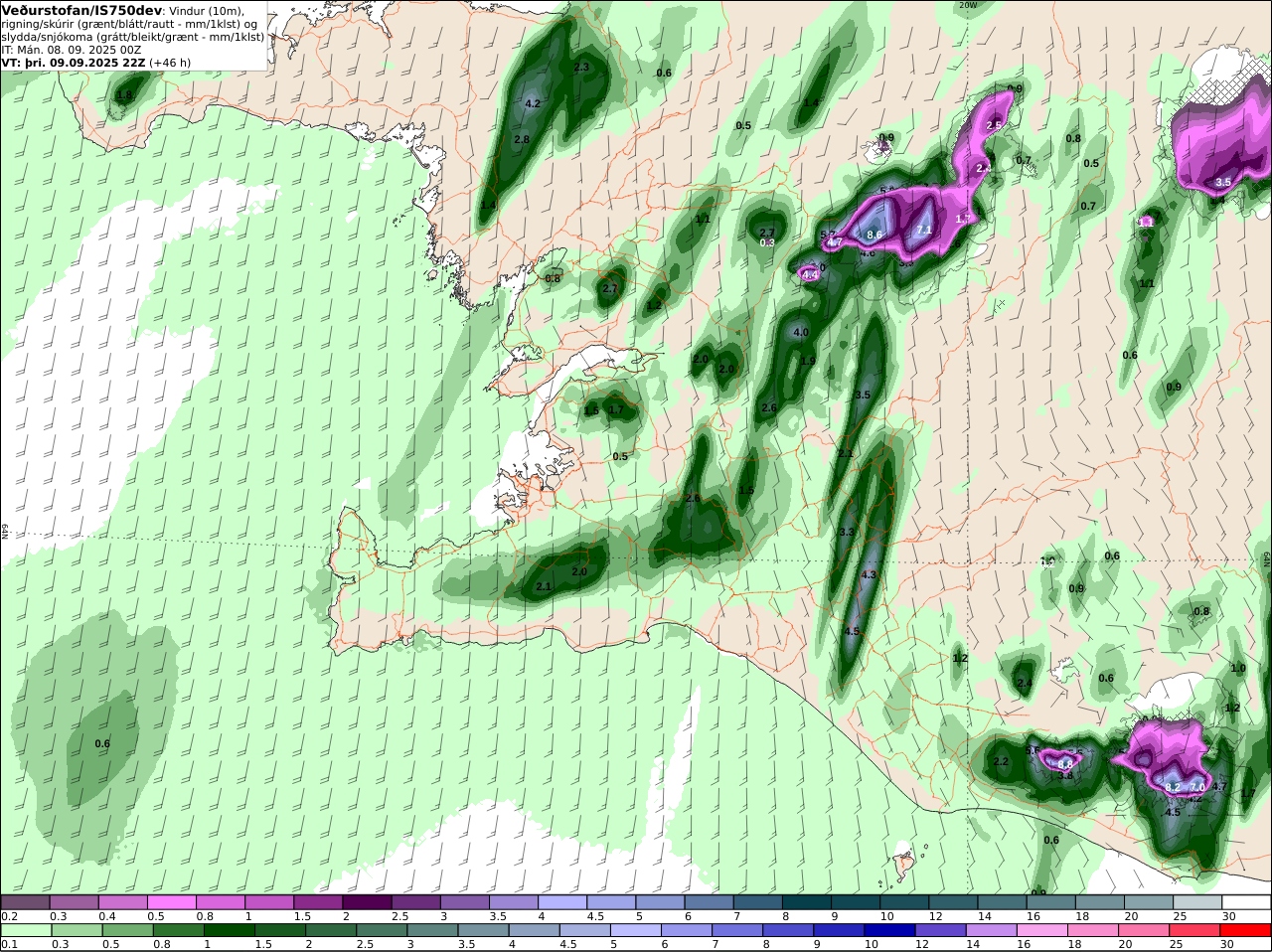The width and height of the screenshot is (1272, 952).
Task: Select the 0.2 snow legend swatch
Action: click(x=25, y=901)
